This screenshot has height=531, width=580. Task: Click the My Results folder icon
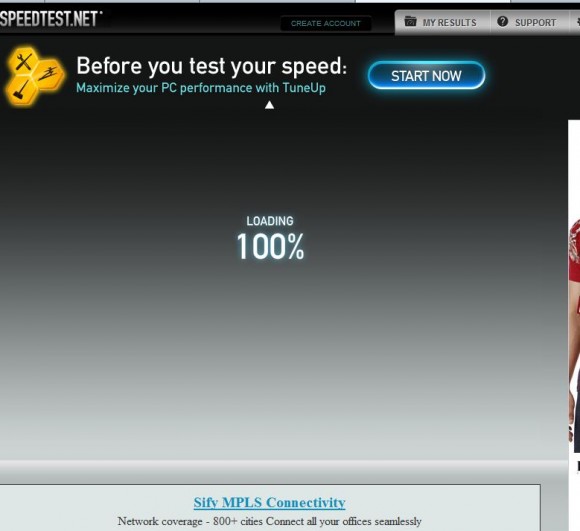pos(410,21)
